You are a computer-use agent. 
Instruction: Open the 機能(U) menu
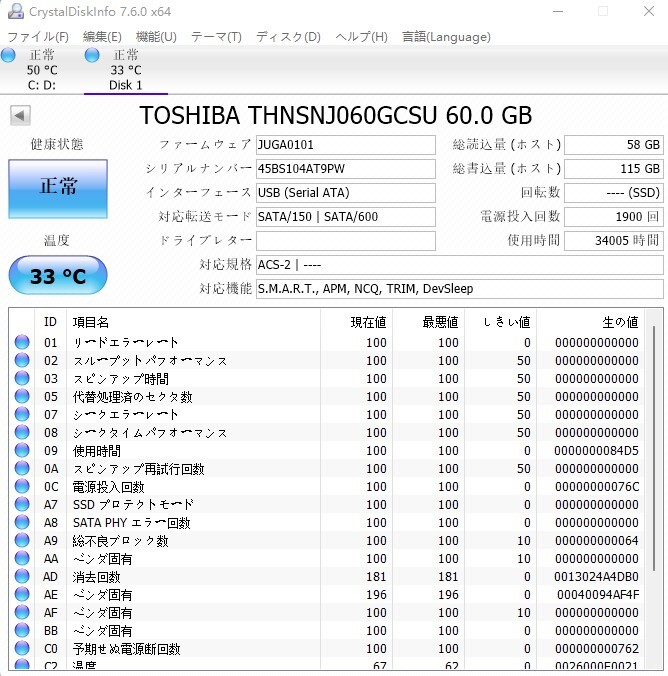[156, 37]
